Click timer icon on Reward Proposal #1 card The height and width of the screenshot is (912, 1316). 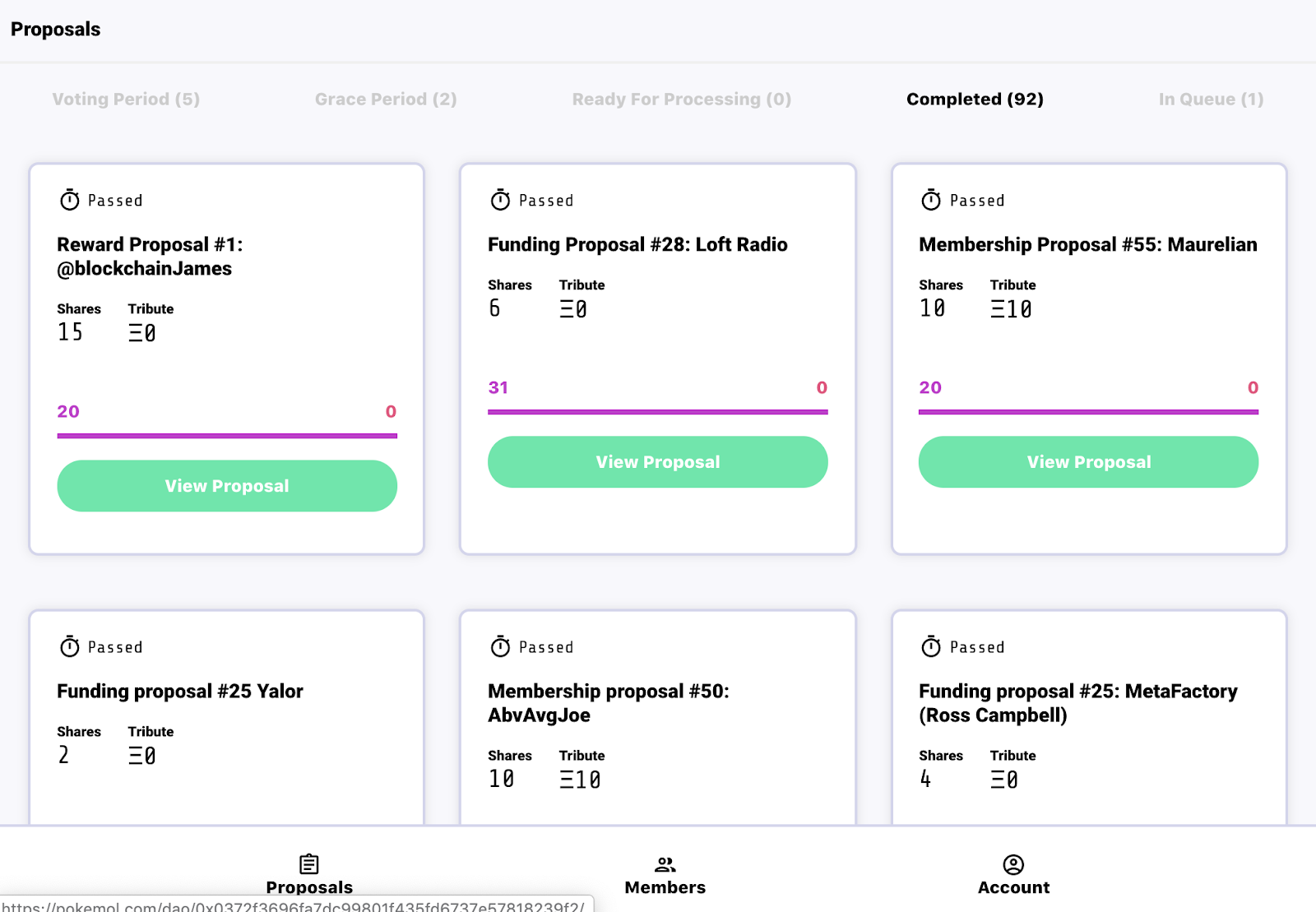pos(70,200)
